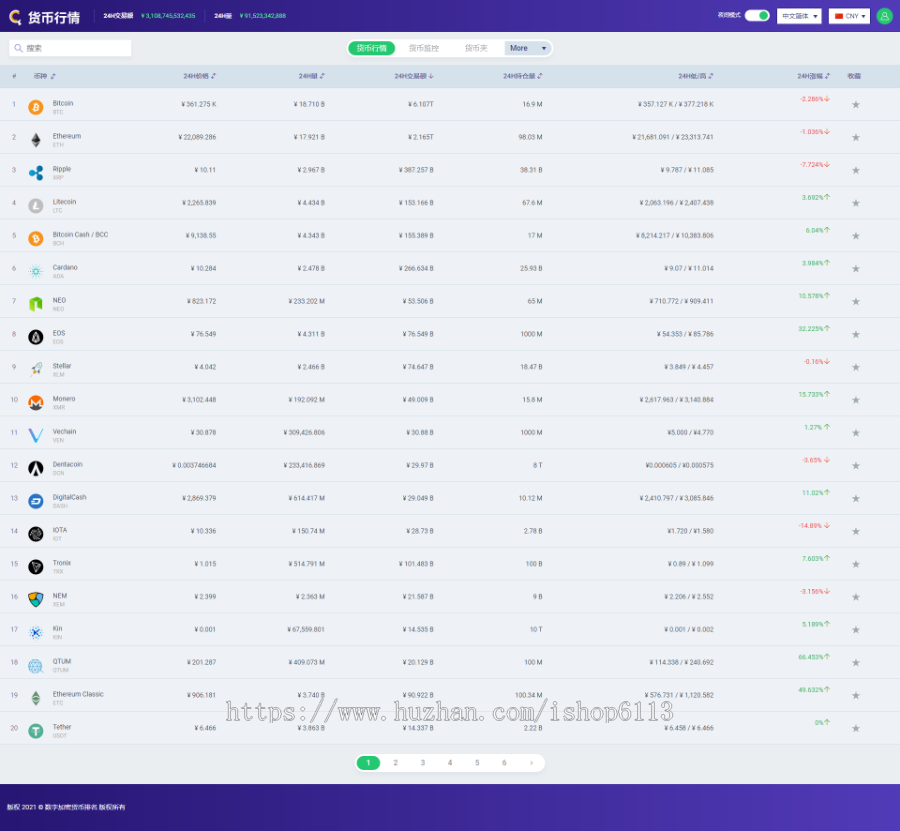900x831 pixels.
Task: Click the Ripple coin logo
Action: coord(36,173)
